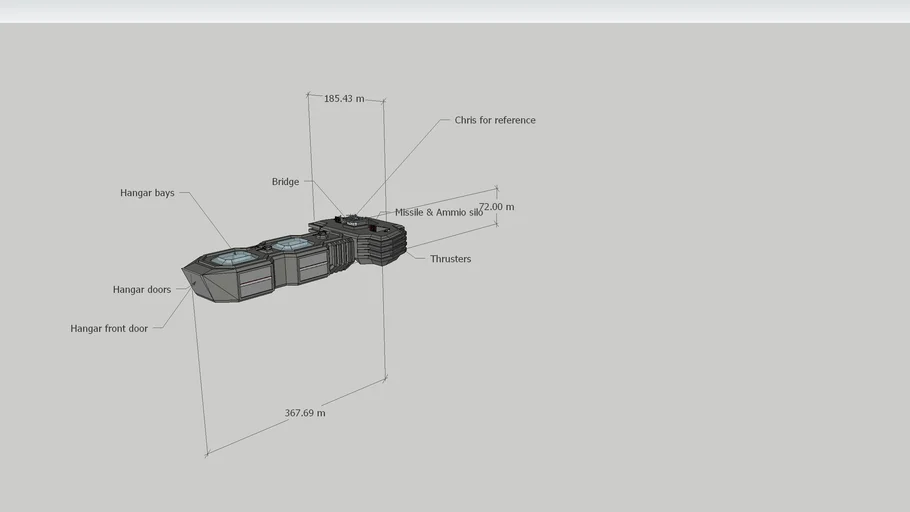910x512 pixels.
Task: Click the bottom-left endpoint of 367.69 m dimension
Action: [x=207, y=455]
